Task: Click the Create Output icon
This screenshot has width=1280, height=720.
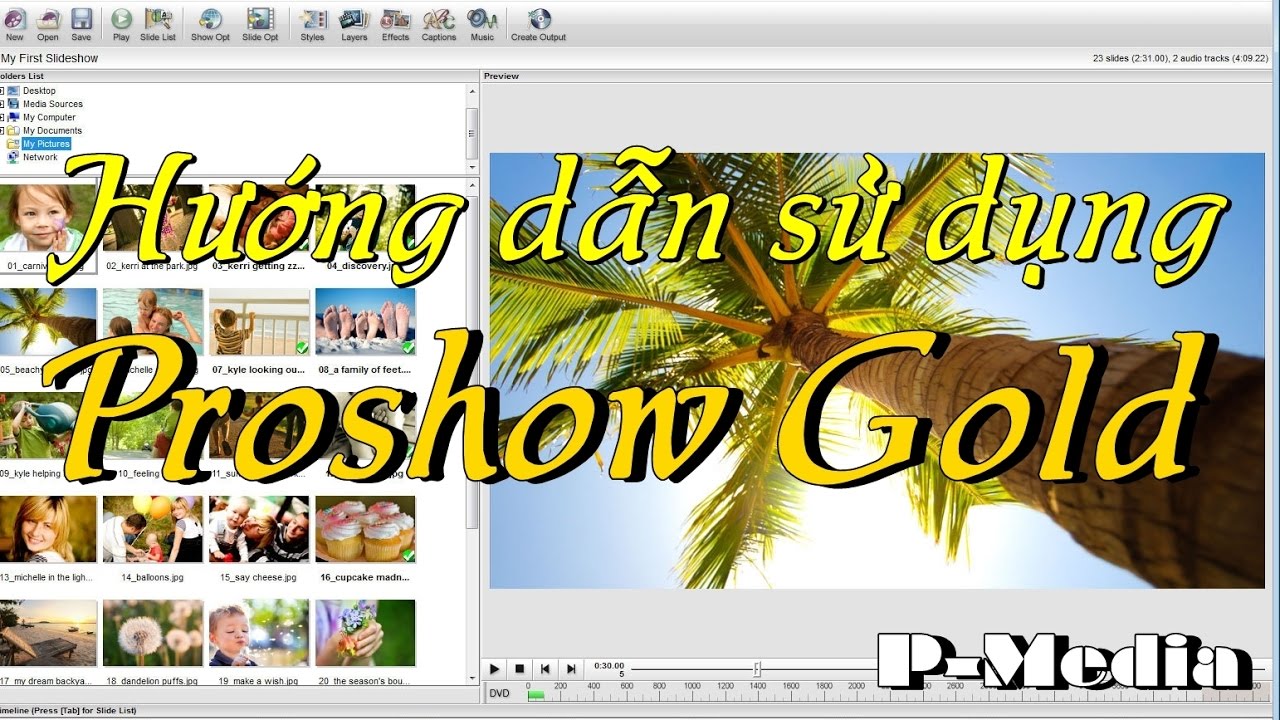Action: pyautogui.click(x=539, y=23)
